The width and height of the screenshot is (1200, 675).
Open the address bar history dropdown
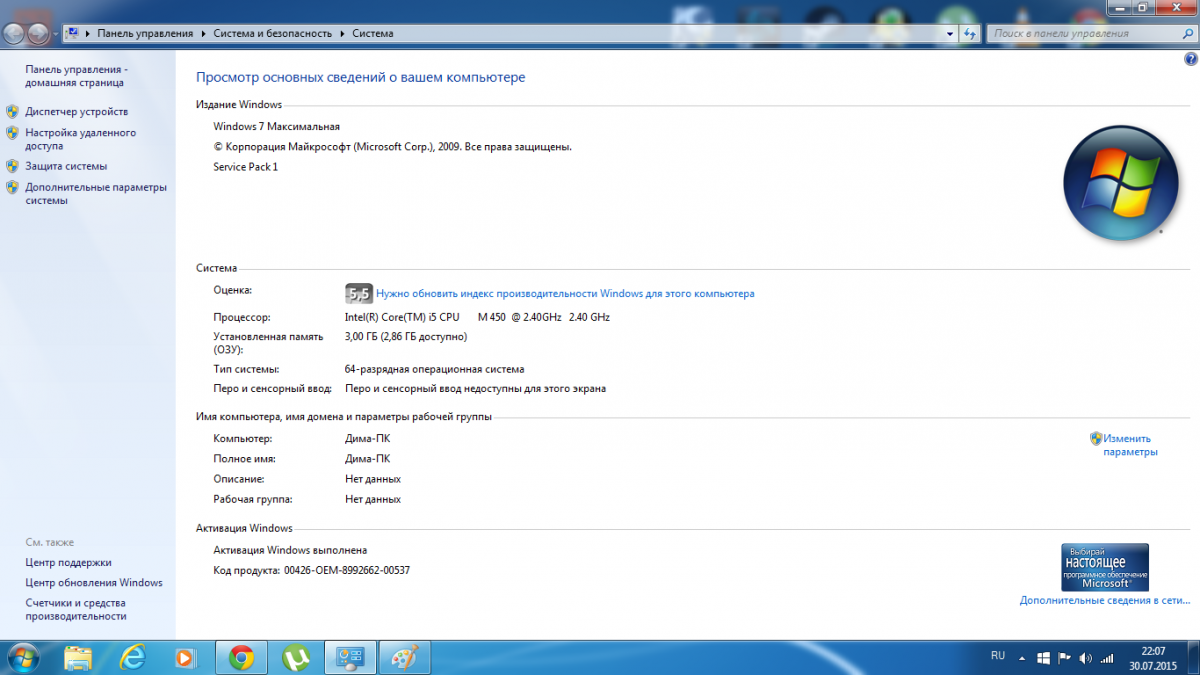click(951, 33)
